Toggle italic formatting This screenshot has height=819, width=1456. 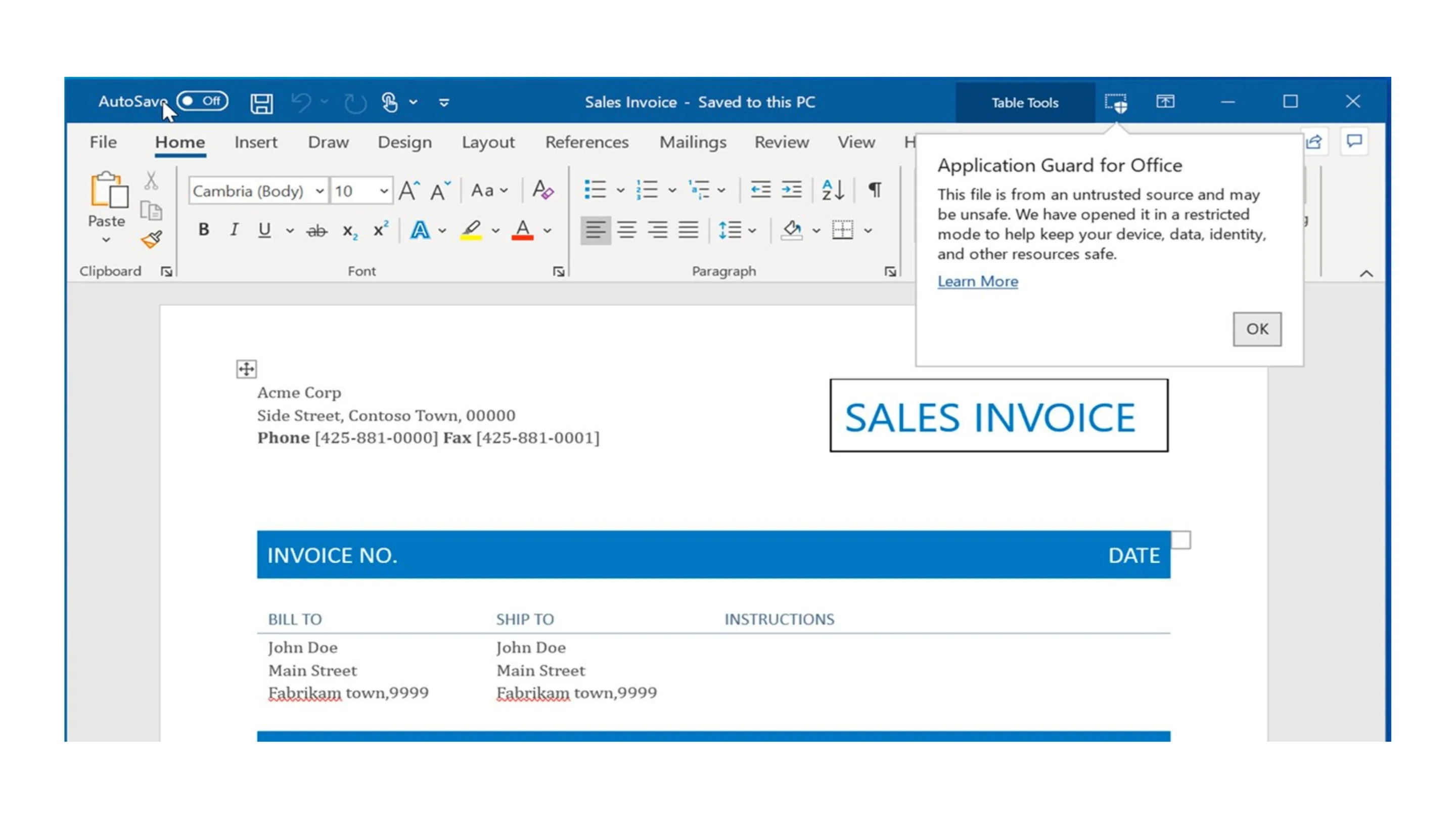tap(234, 230)
